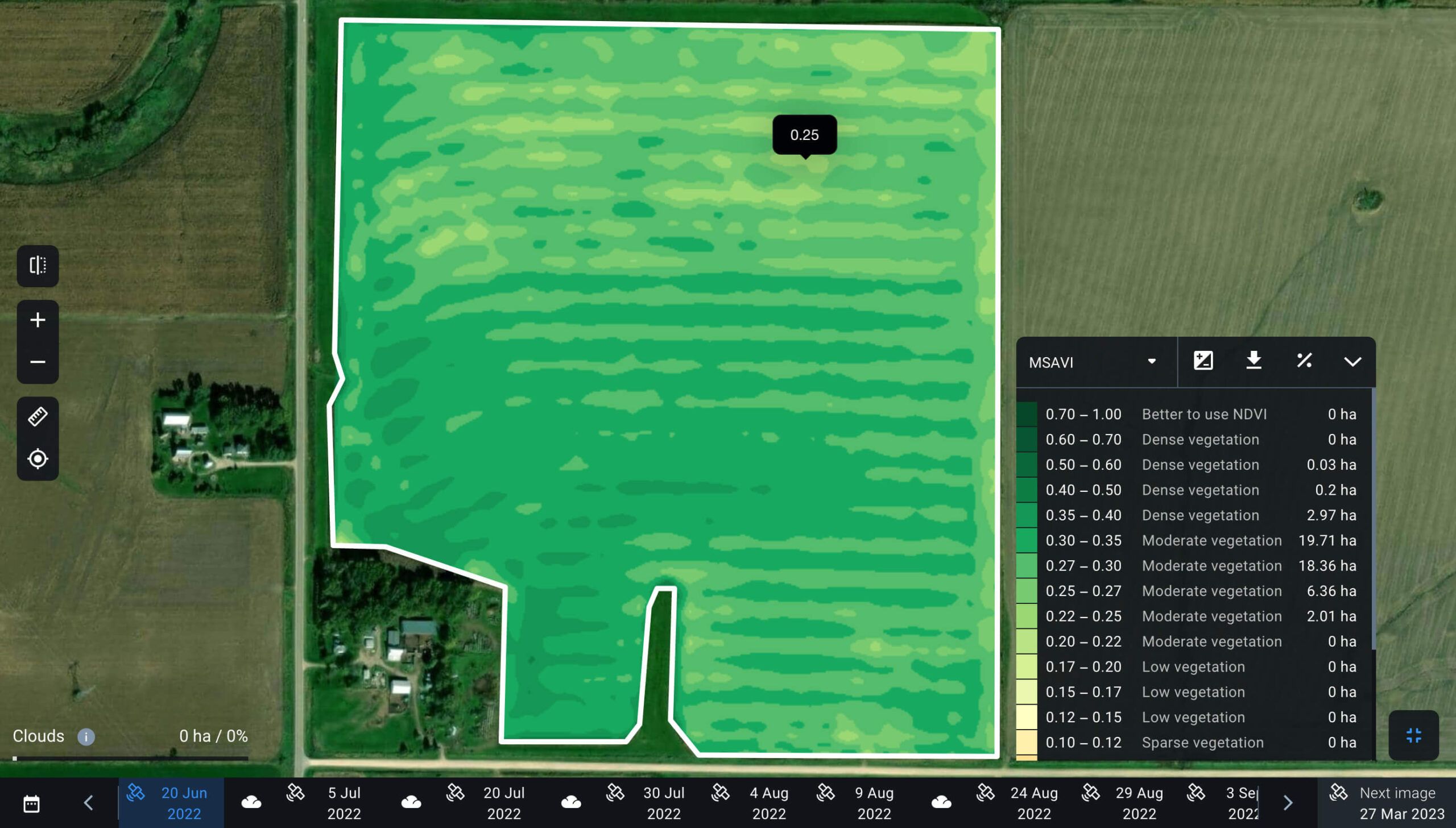Click the 0.30 – 0.35 legend color swatch

pyautogui.click(x=1027, y=541)
